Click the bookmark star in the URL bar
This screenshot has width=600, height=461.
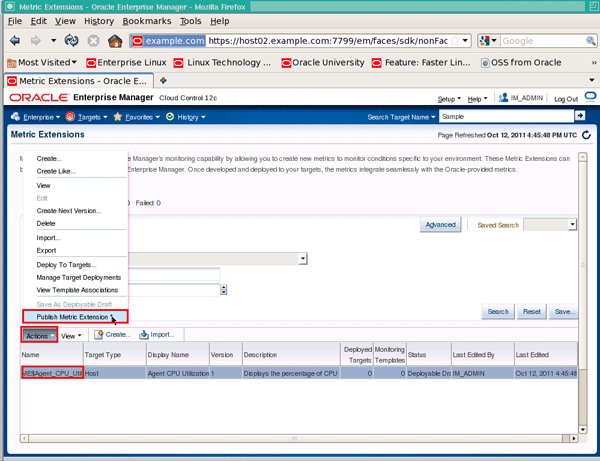click(454, 41)
